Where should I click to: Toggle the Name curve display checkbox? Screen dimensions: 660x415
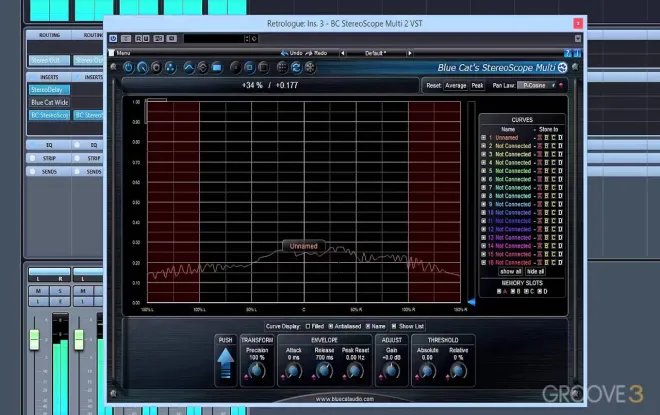368,326
